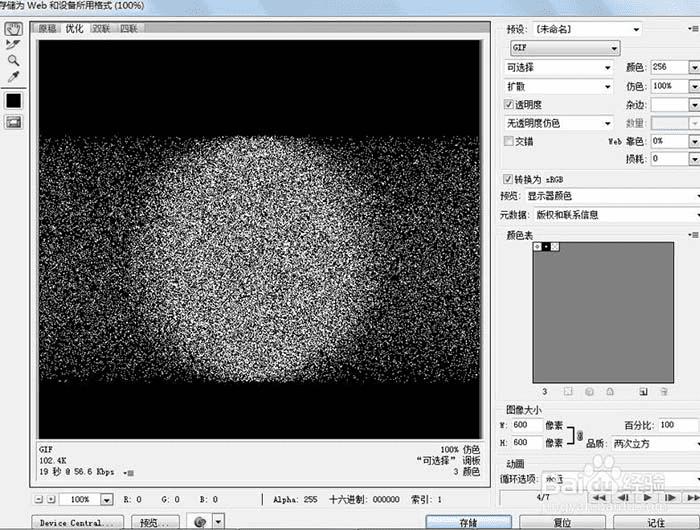Open the 无透明度仿色 dropdown

[559, 123]
